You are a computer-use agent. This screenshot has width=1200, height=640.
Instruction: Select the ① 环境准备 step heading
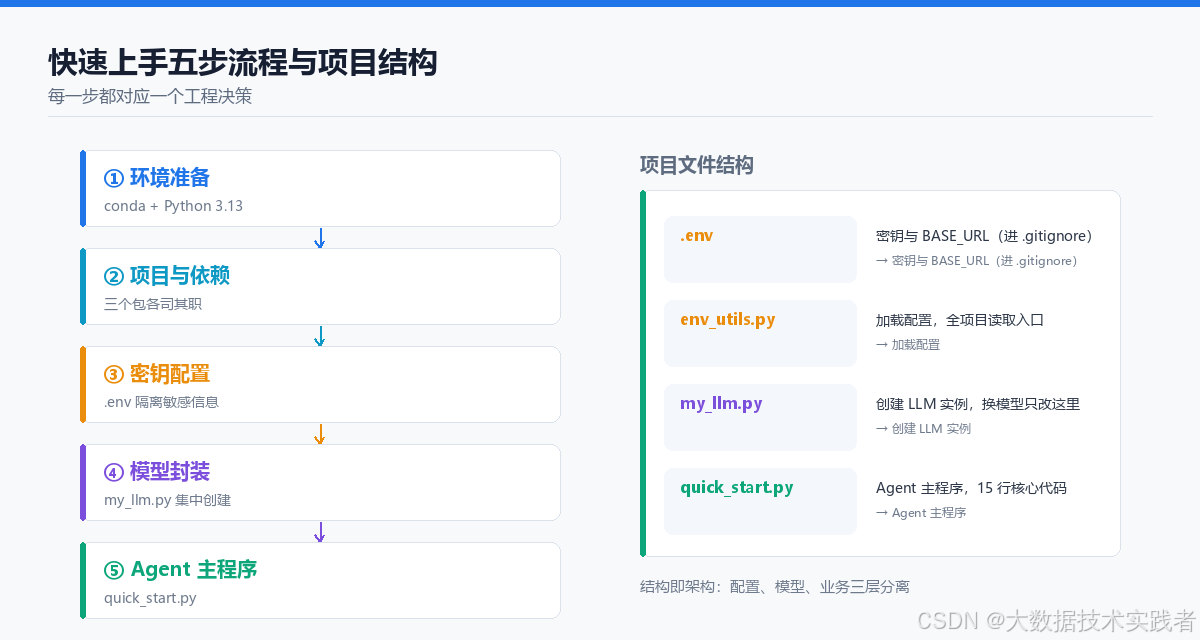point(157,178)
